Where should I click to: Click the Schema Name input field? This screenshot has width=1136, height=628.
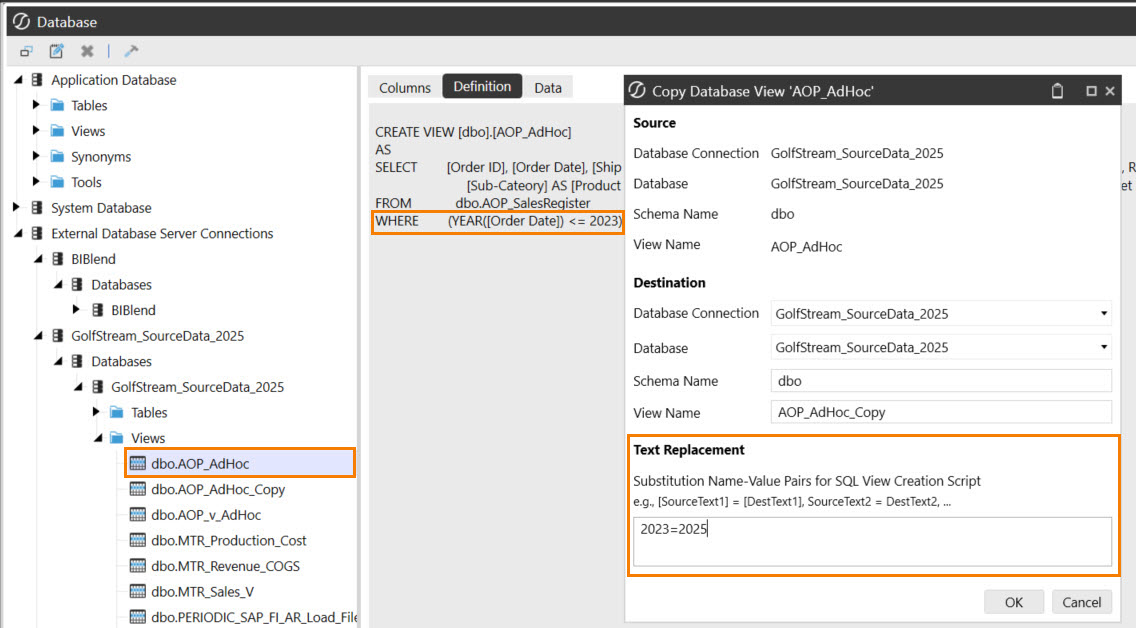[941, 380]
